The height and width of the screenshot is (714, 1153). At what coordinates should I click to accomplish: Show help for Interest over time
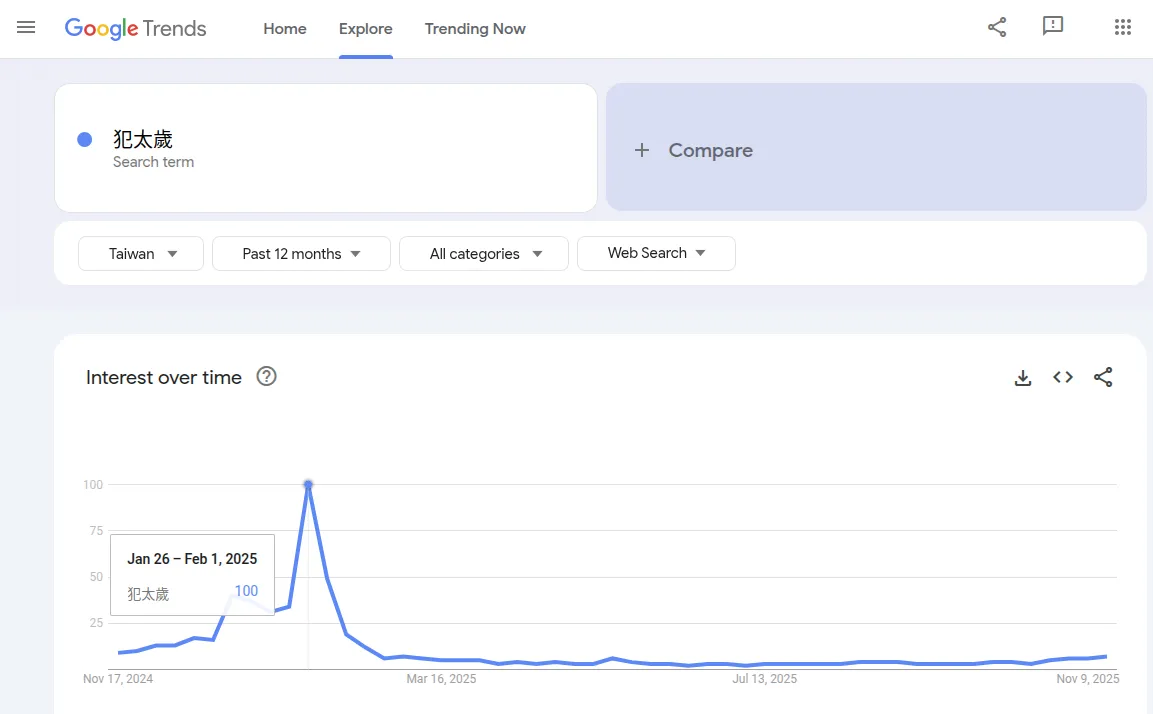pos(266,377)
